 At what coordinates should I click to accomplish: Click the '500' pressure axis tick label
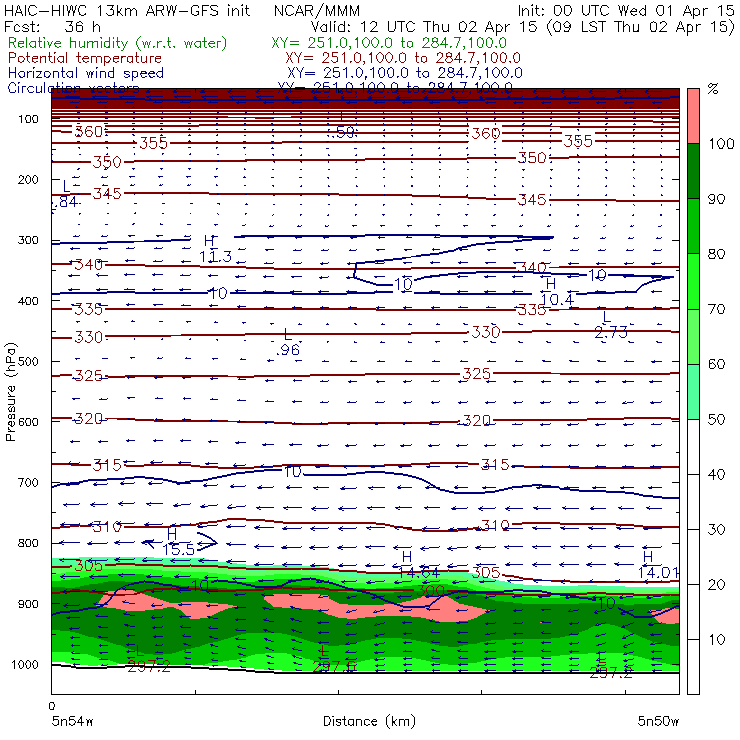coord(28,361)
